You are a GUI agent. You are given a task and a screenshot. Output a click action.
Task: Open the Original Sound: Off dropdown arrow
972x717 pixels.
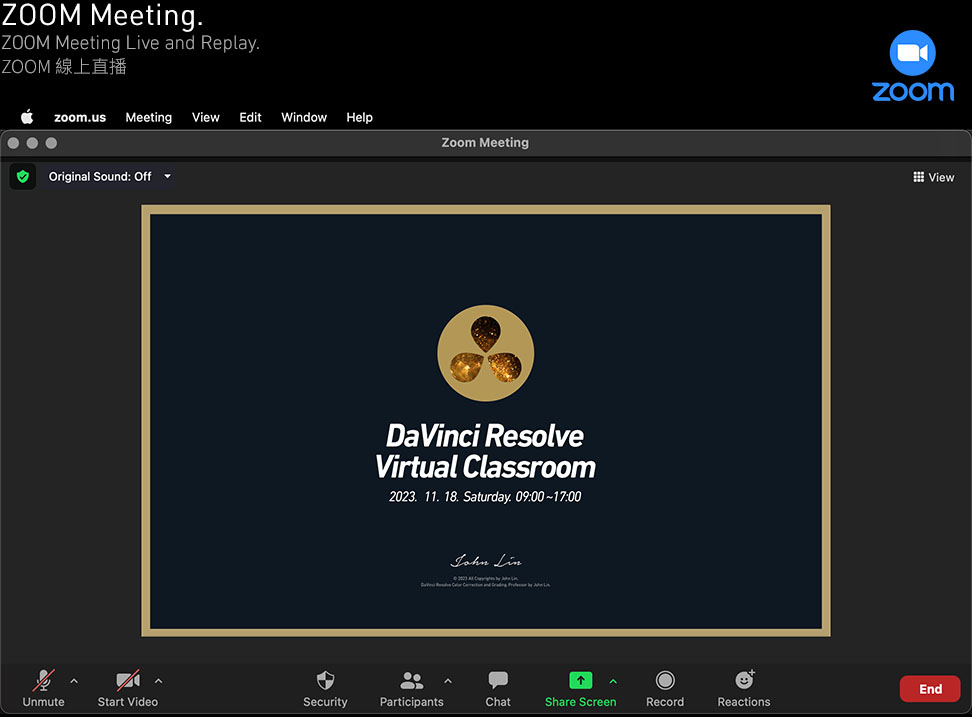167,177
